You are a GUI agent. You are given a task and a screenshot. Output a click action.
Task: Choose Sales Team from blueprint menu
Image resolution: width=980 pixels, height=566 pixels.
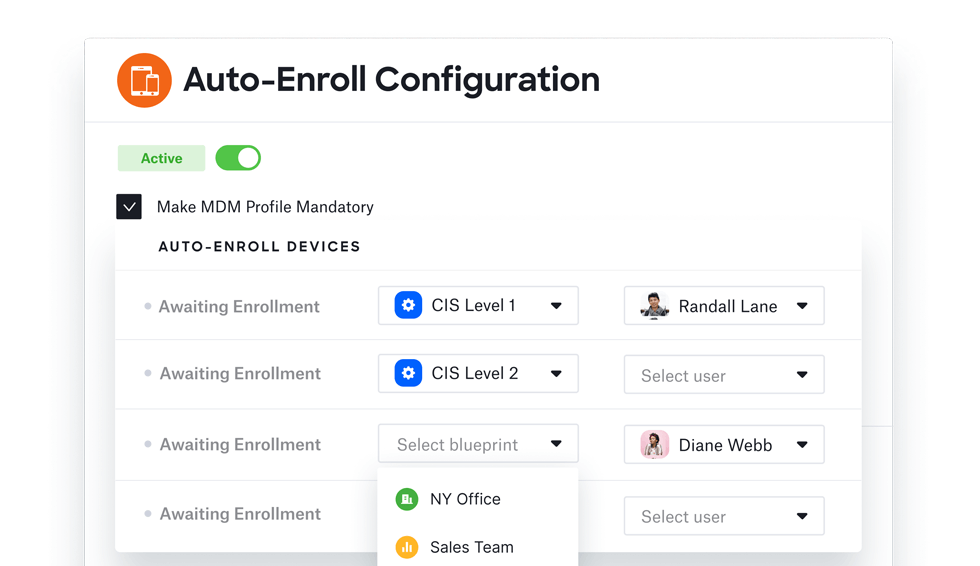click(x=471, y=547)
